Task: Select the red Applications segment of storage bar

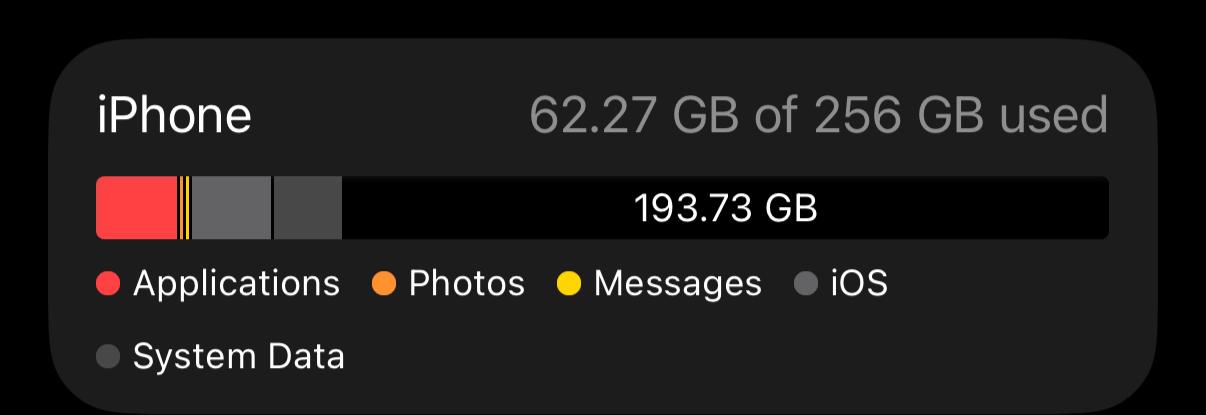Action: [x=136, y=208]
